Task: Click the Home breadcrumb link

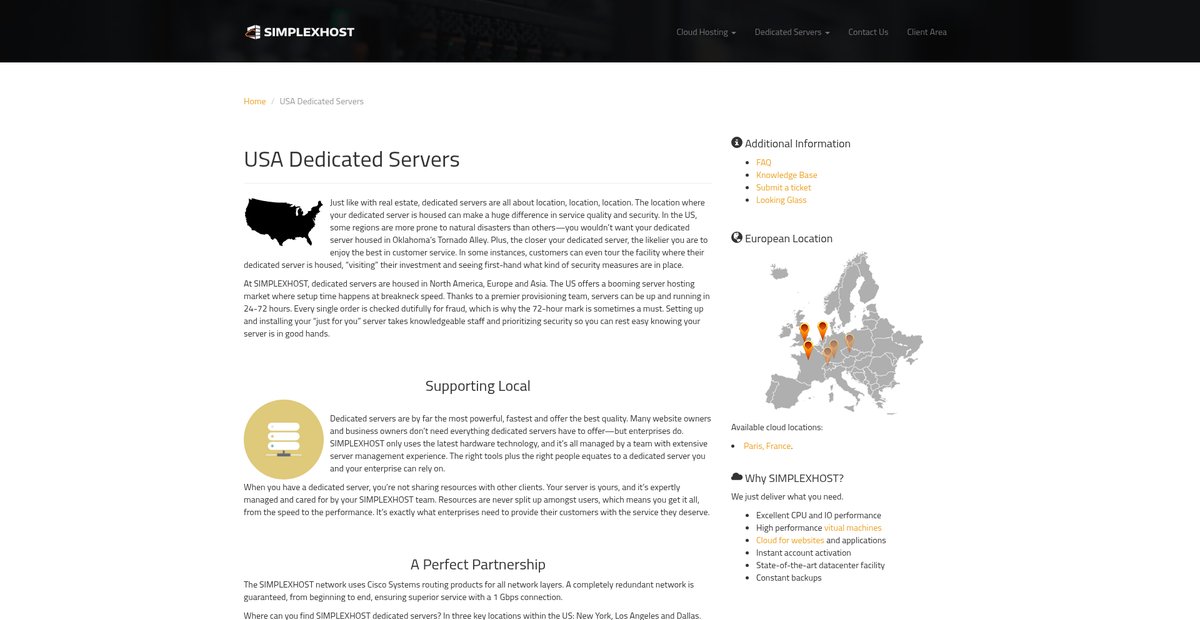Action: pos(255,101)
